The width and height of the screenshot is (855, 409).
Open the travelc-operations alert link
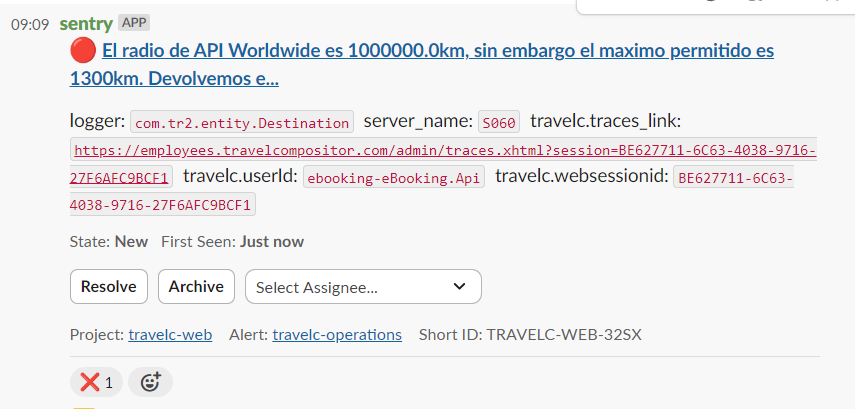pyautogui.click(x=337, y=335)
